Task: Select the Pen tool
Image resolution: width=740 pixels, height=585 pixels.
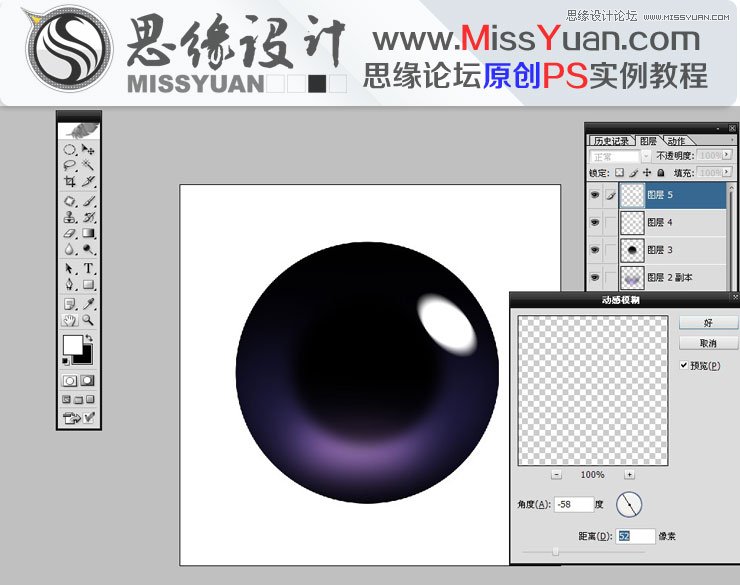Action: [x=70, y=284]
